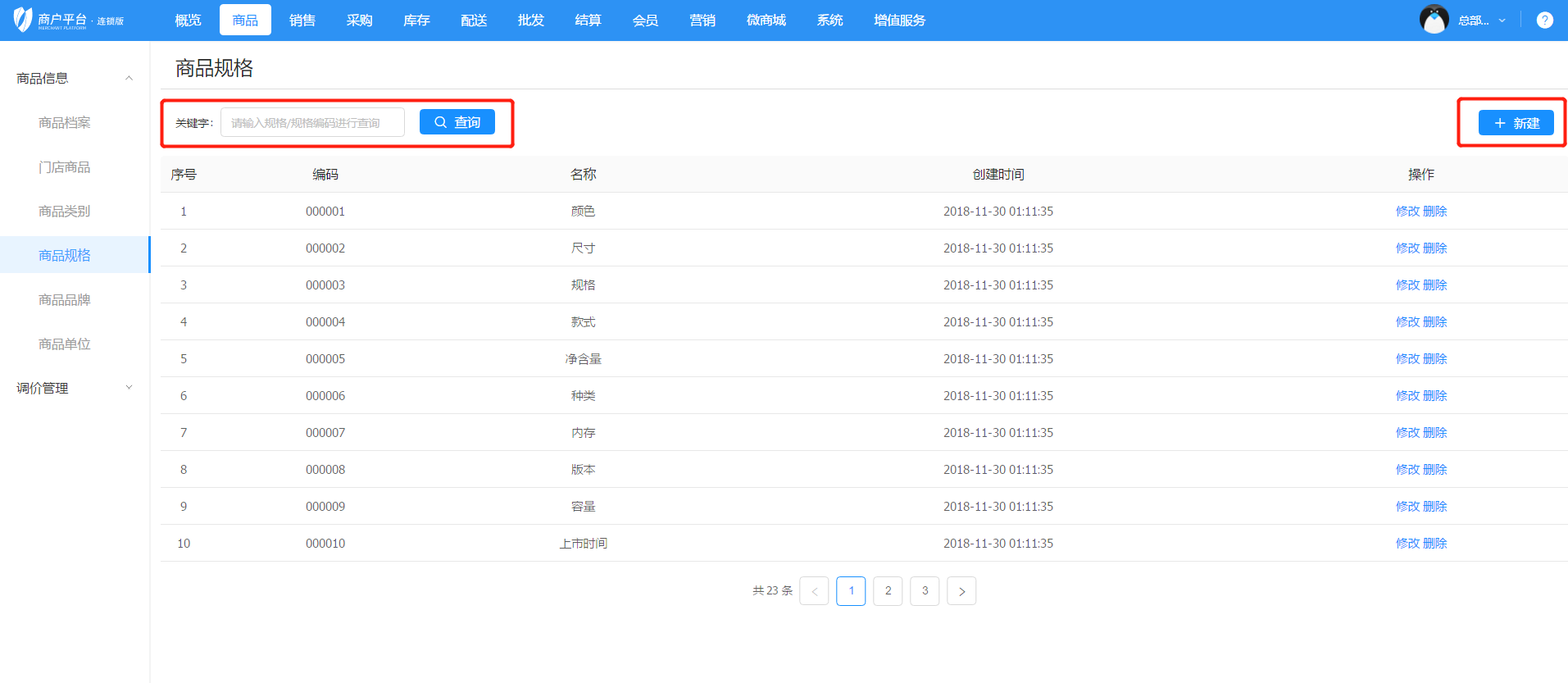Viewport: 1568px width, 683px height.
Task: Click the 新建 create button
Action: tap(1516, 123)
